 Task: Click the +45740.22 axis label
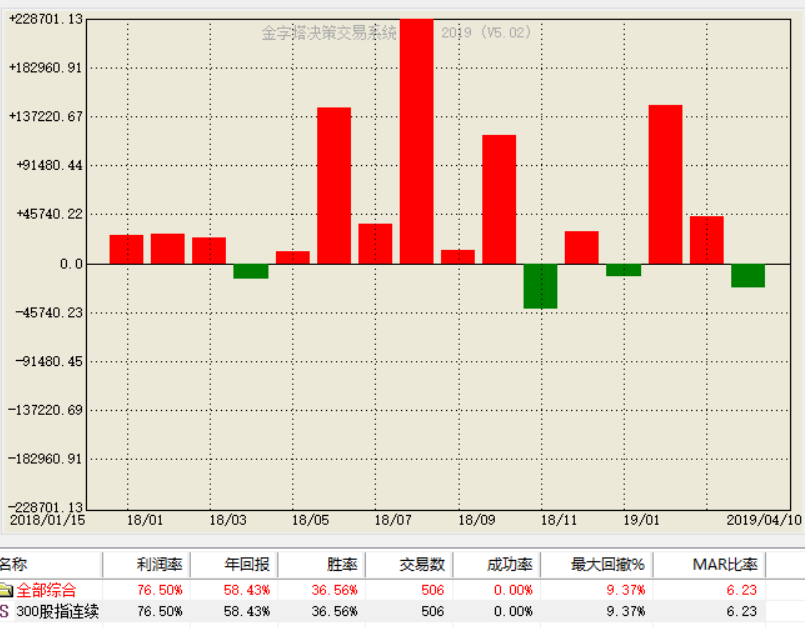coord(49,214)
